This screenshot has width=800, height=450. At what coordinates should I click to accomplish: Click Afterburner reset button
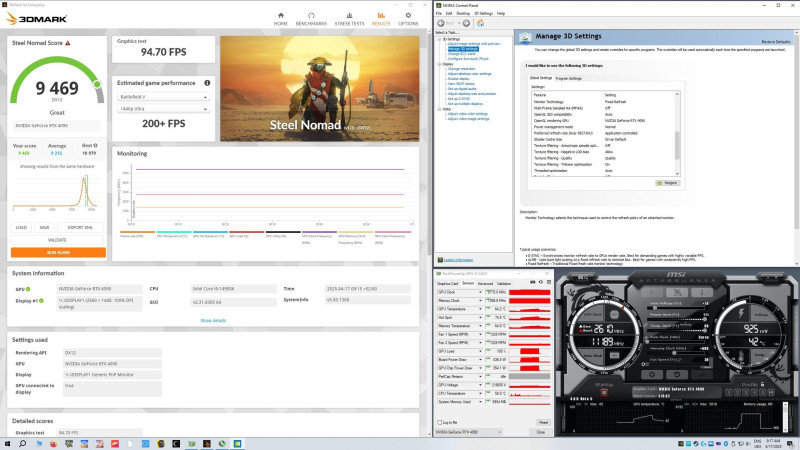(677, 374)
